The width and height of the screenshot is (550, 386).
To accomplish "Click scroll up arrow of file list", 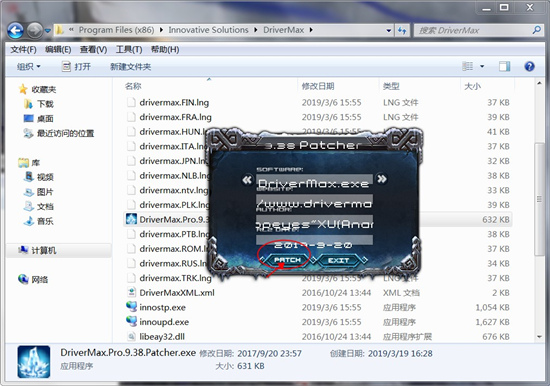I will pos(539,84).
